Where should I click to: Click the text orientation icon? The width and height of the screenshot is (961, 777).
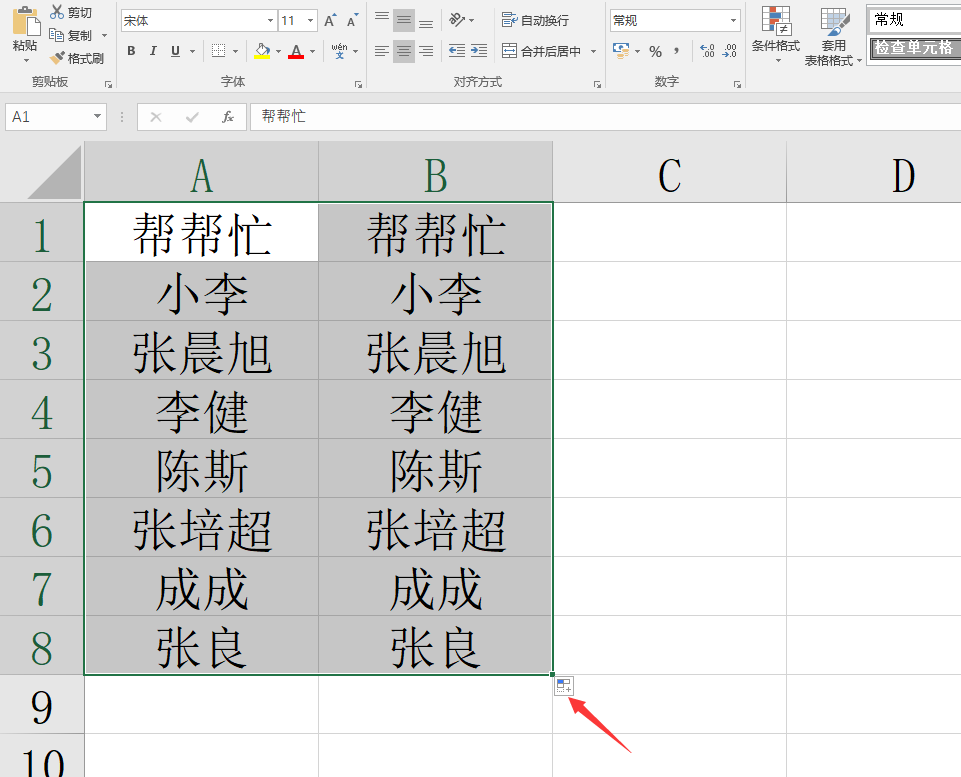click(457, 20)
